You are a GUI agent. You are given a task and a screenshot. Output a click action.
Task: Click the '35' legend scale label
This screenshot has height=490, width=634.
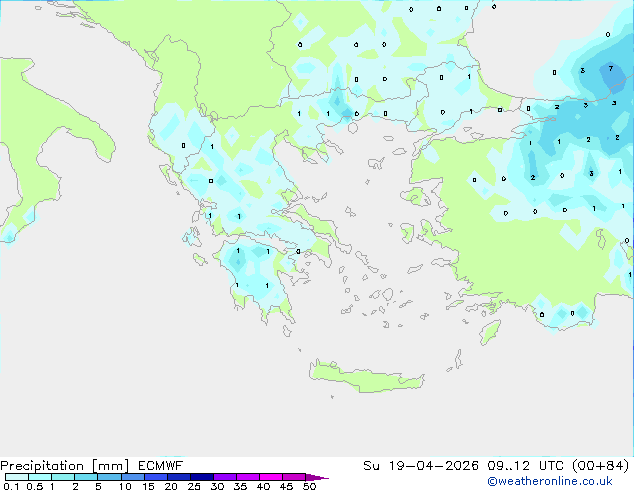coord(240,486)
